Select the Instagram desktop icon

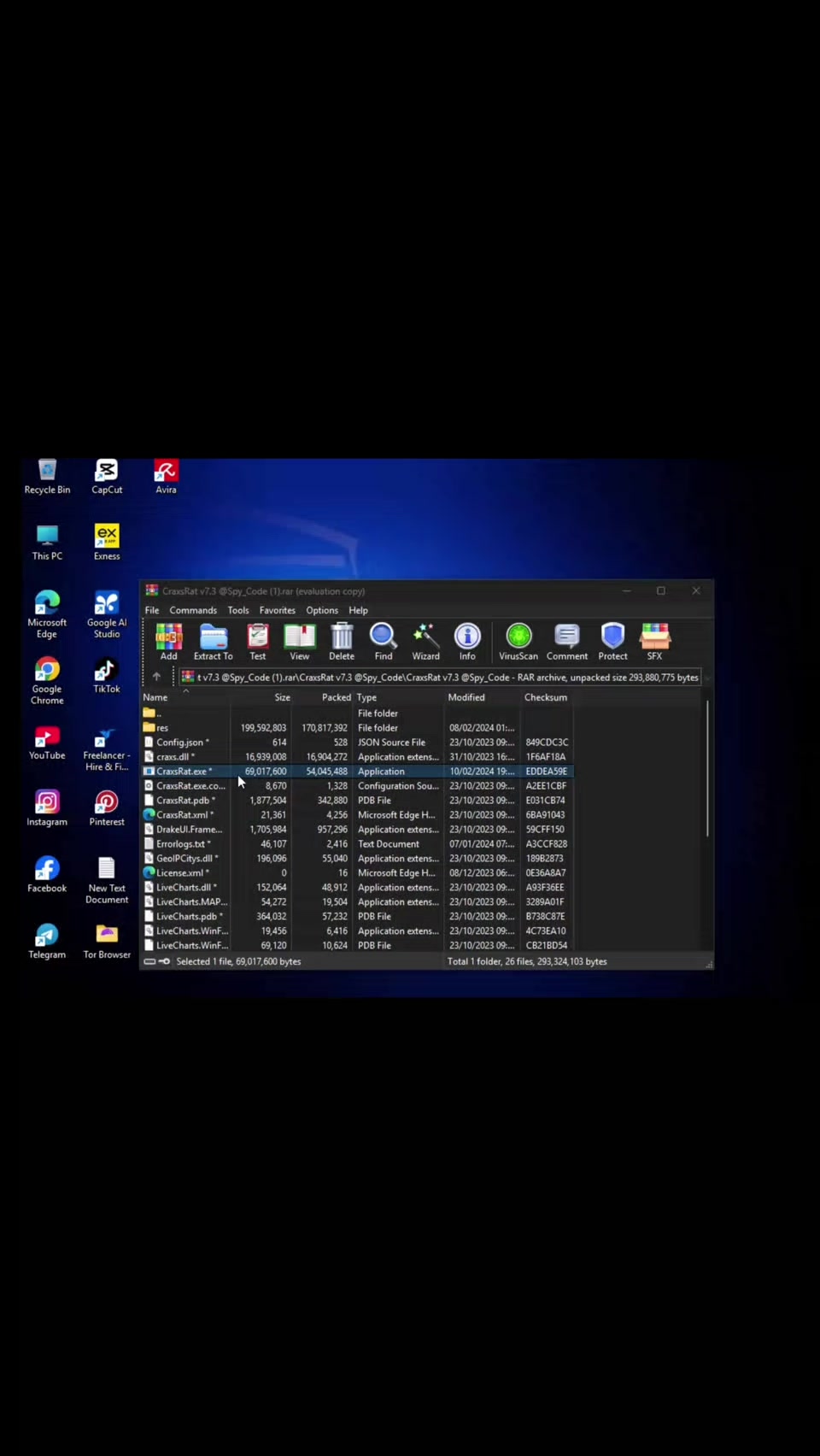click(x=47, y=808)
